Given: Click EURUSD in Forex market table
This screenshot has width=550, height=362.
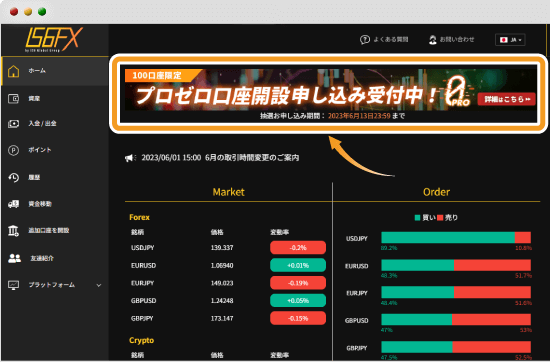Looking at the screenshot, I should pyautogui.click(x=143, y=266).
